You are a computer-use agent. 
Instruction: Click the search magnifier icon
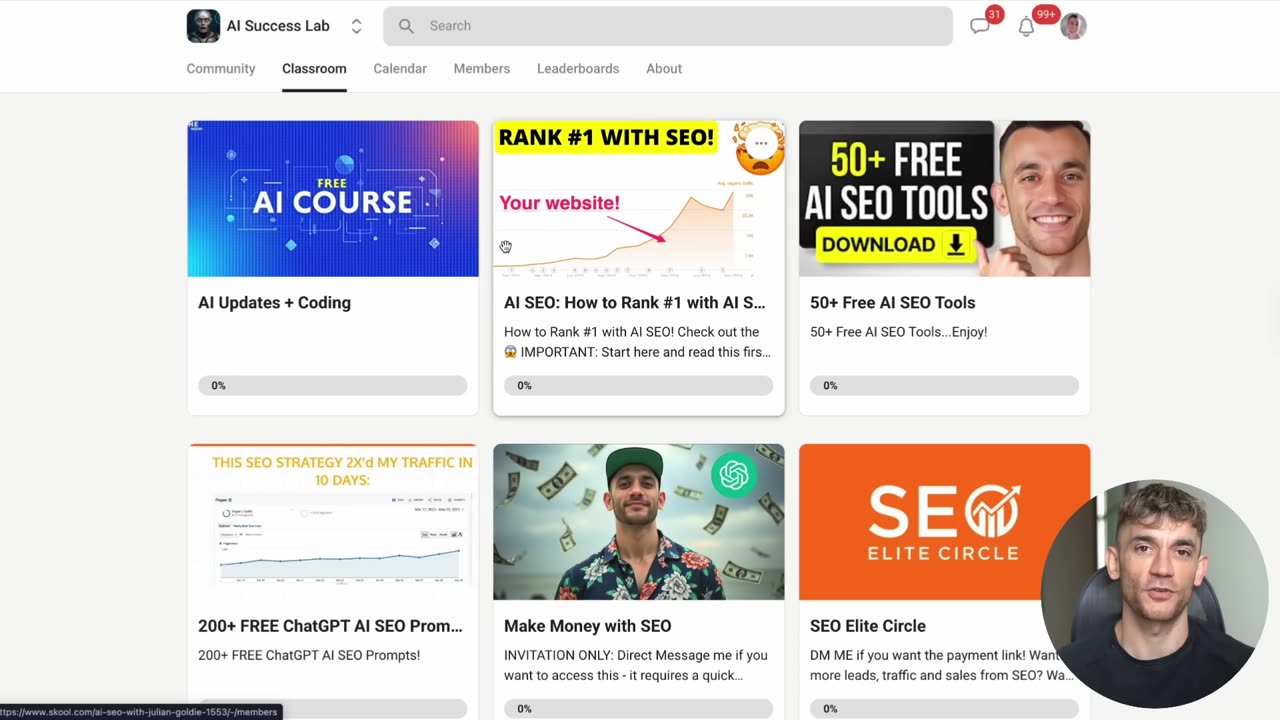coord(406,26)
